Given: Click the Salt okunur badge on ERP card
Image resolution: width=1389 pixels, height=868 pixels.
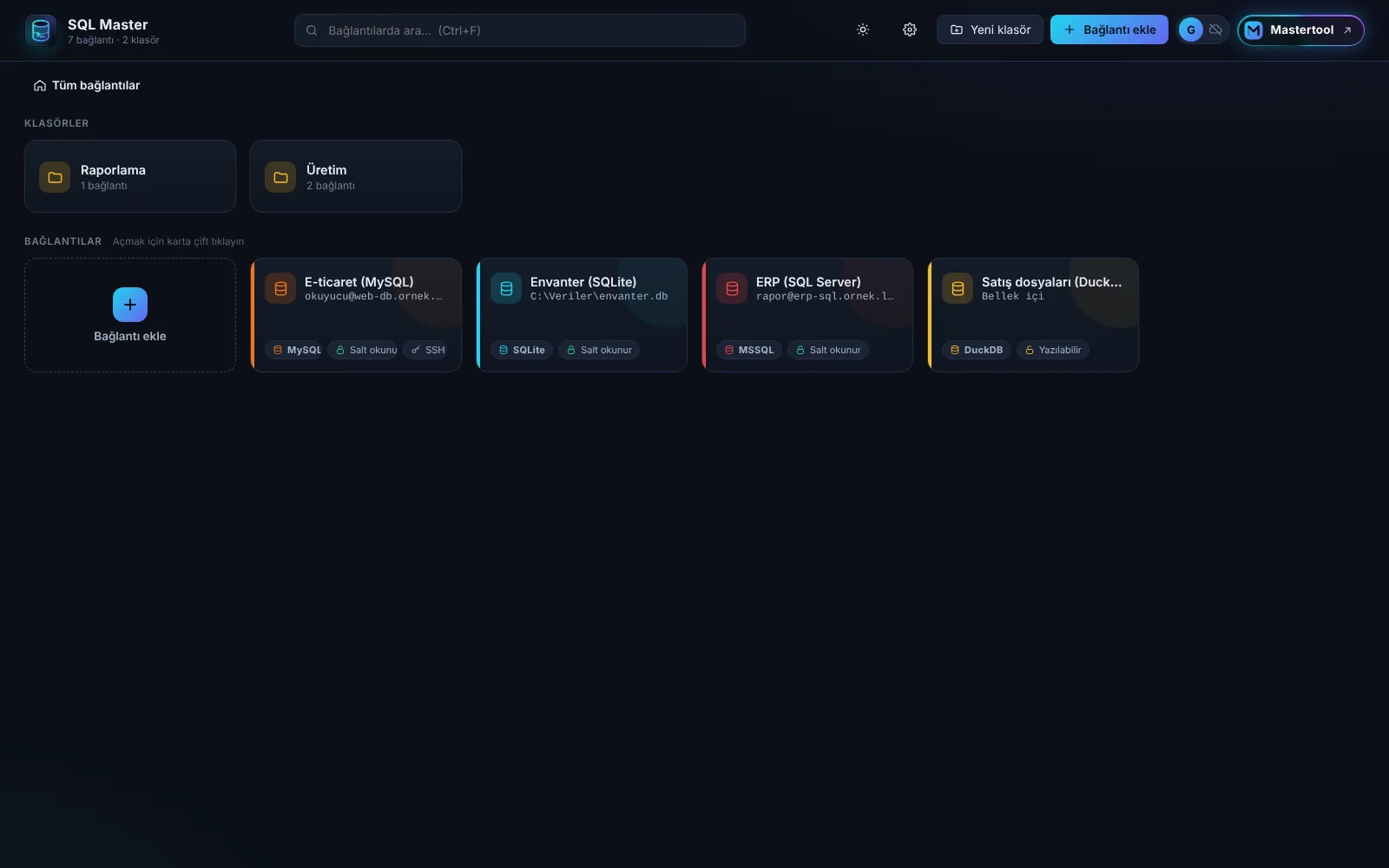Looking at the screenshot, I should tap(828, 350).
